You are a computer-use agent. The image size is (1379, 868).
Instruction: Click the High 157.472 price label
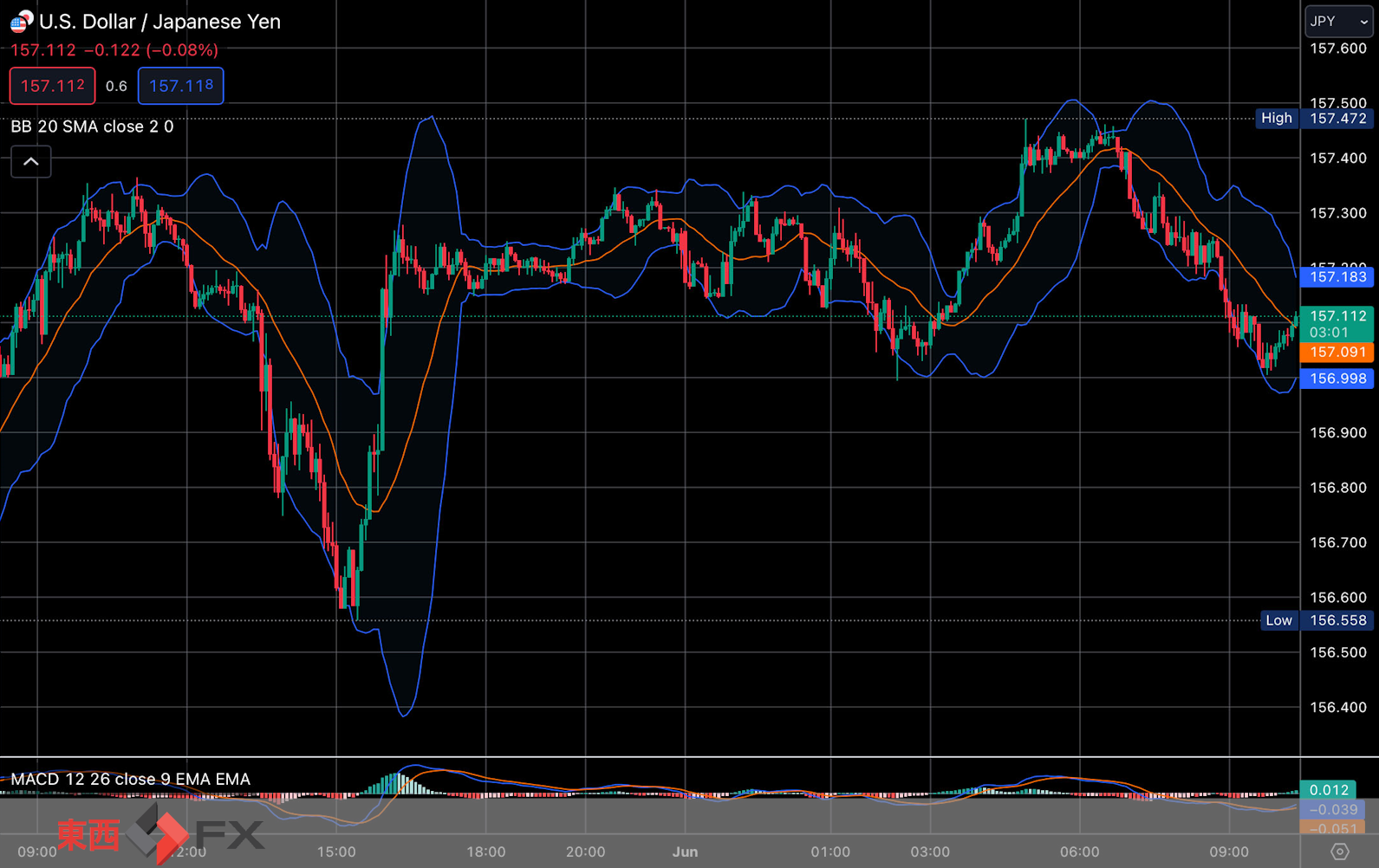[x=1314, y=119]
